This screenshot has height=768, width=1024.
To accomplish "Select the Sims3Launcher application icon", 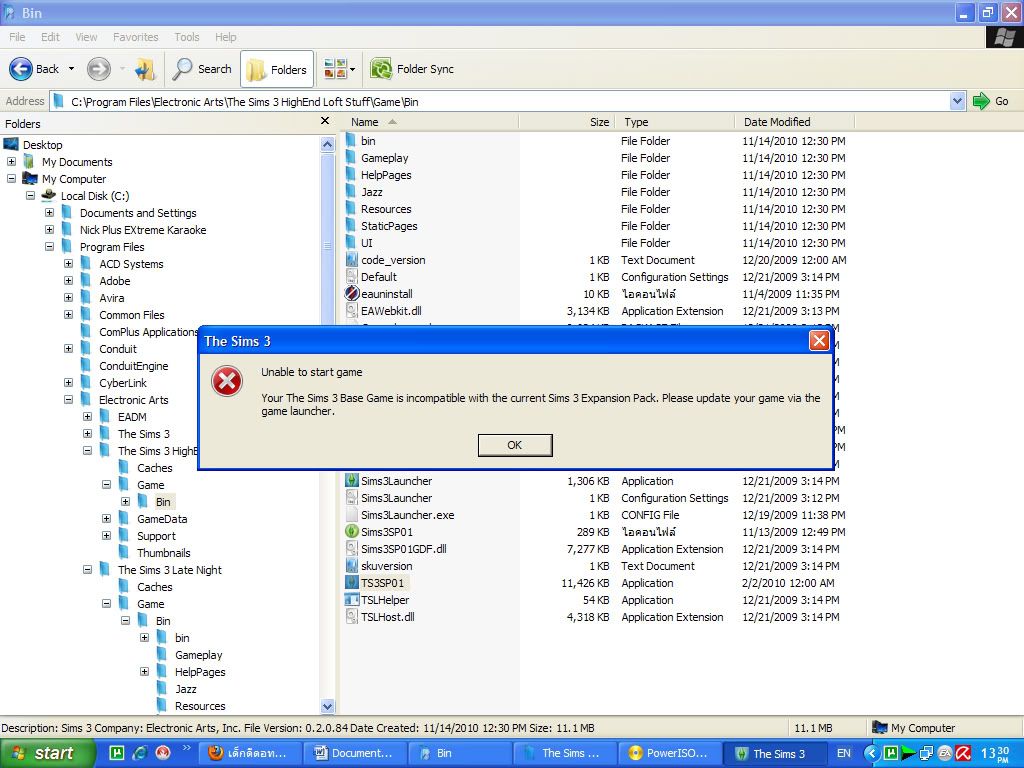I will (x=351, y=481).
